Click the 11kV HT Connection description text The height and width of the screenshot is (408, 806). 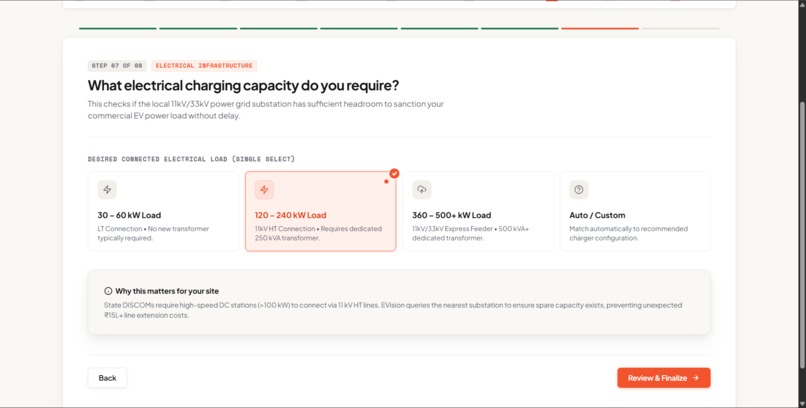318,233
